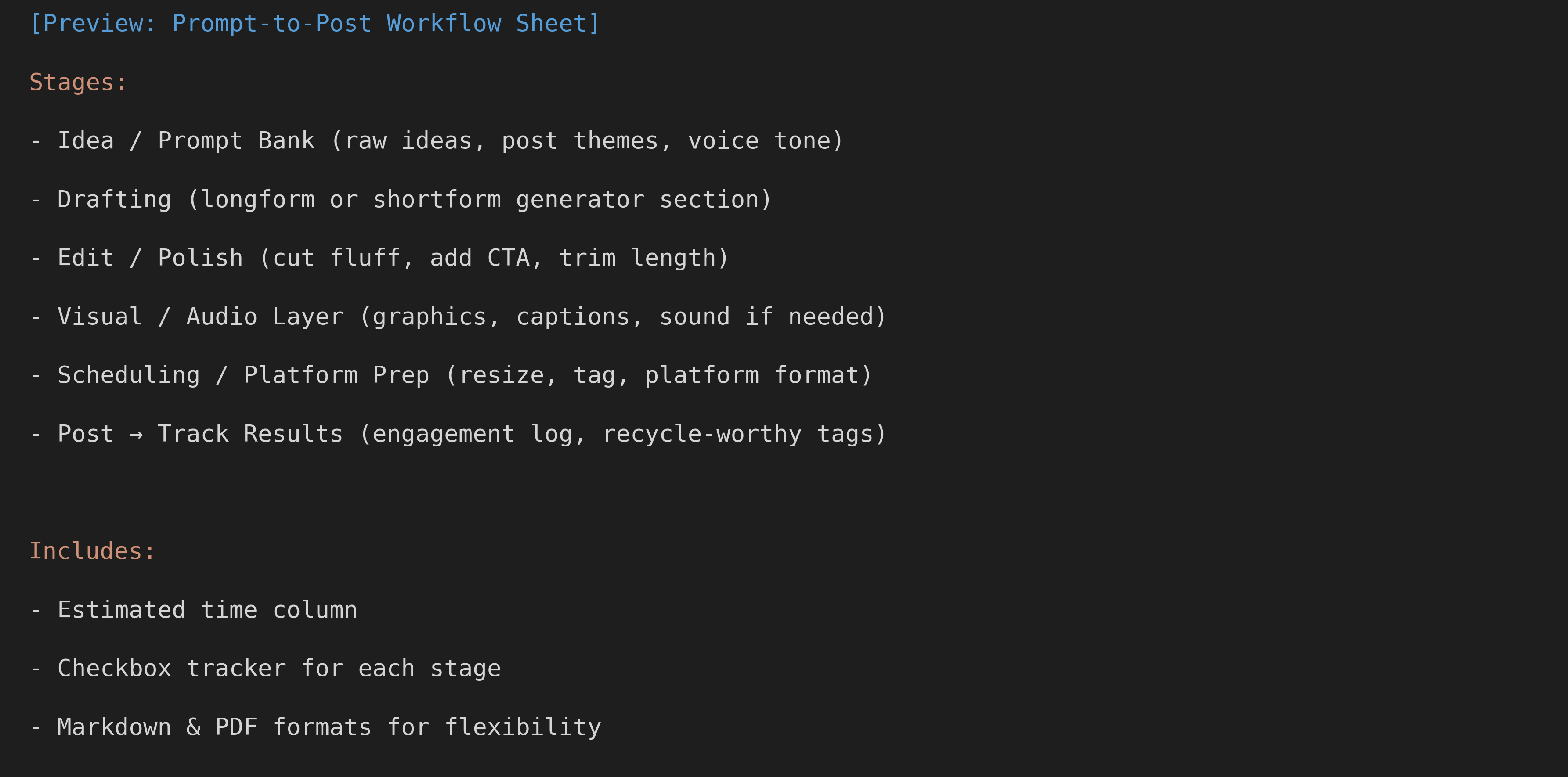Click the Edit / Polish line
Image resolution: width=1568 pixels, height=777 pixels.
point(379,258)
